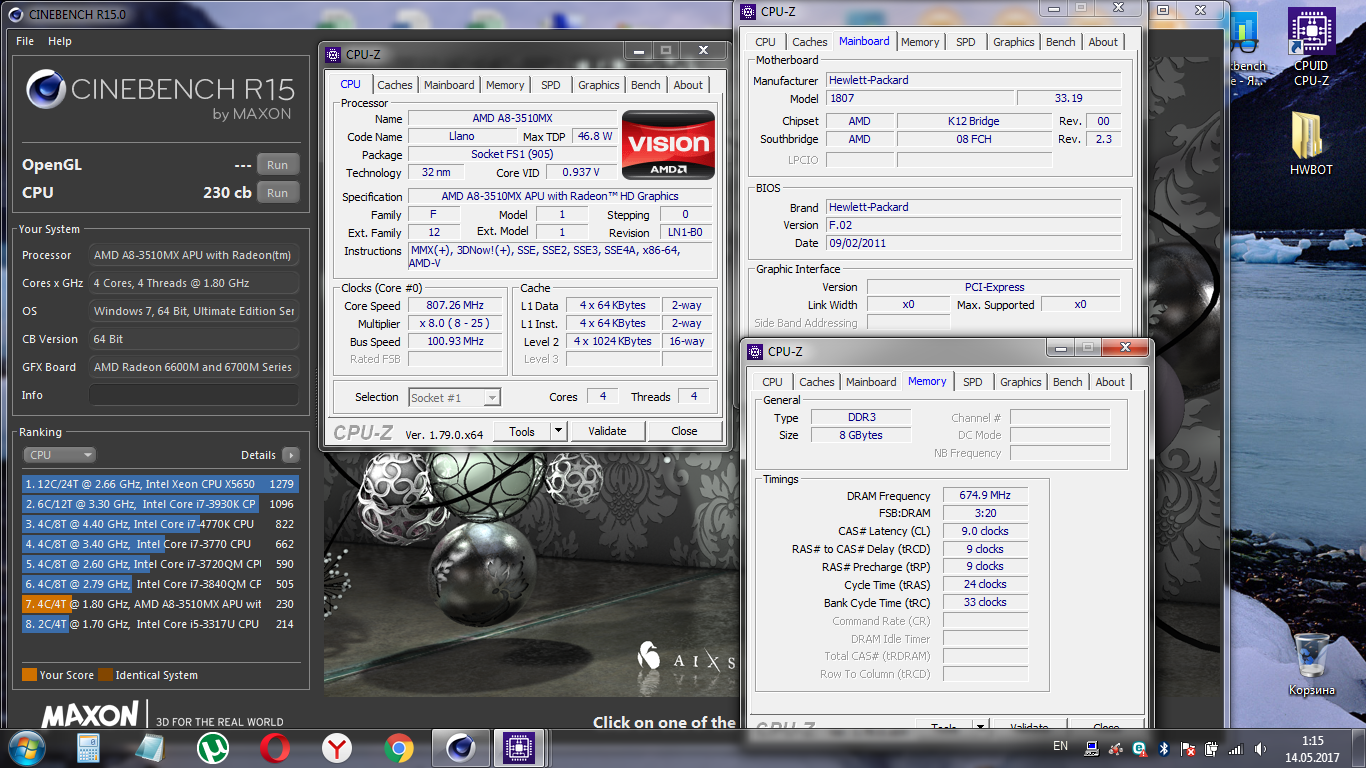Switch to Memory tab in top CPU-Z window

pos(920,42)
